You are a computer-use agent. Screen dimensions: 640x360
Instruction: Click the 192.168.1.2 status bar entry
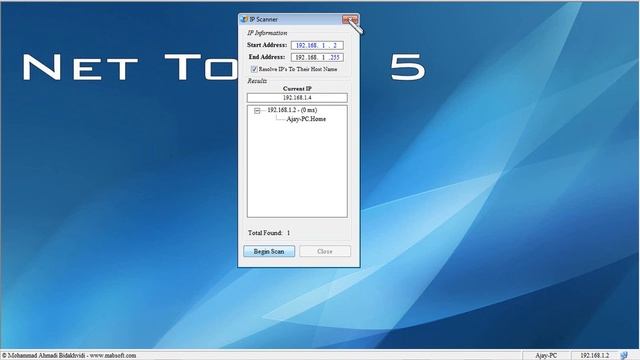[x=594, y=356]
